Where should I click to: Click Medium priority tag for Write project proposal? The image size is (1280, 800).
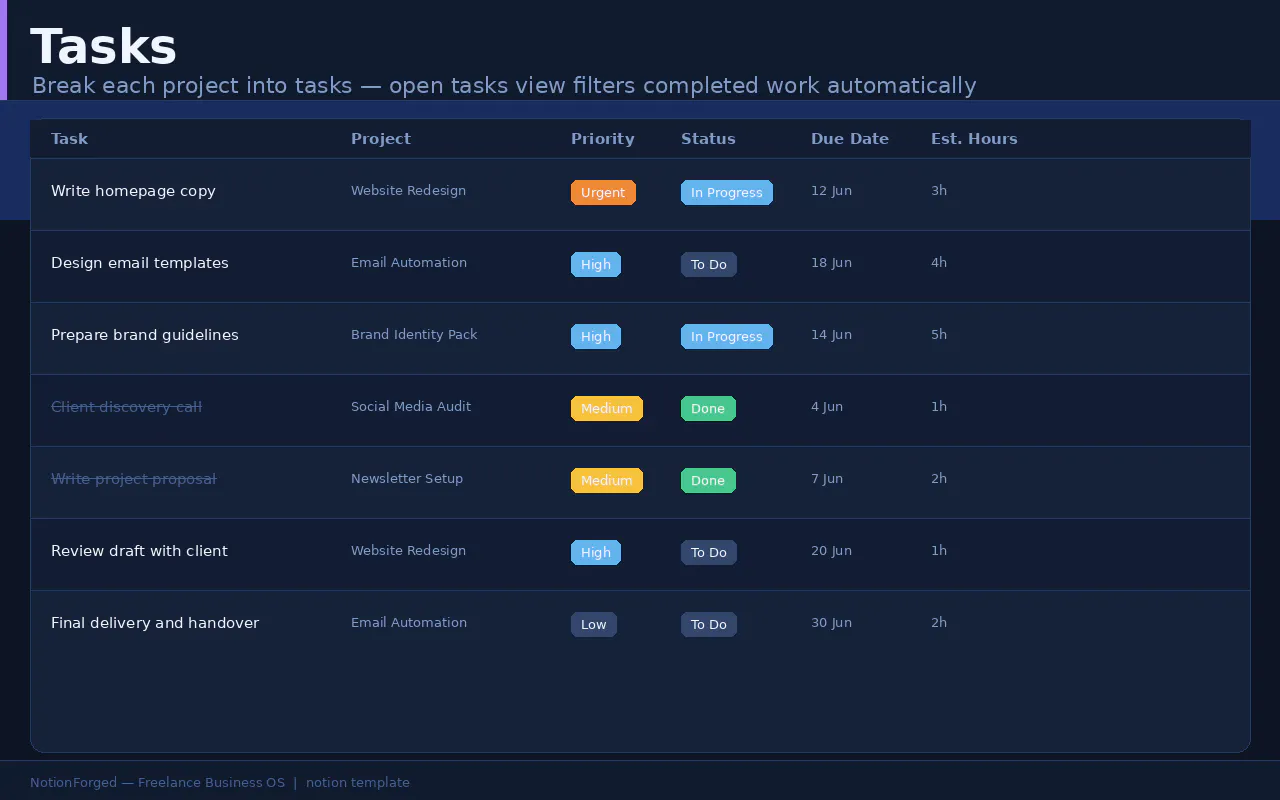(x=607, y=481)
